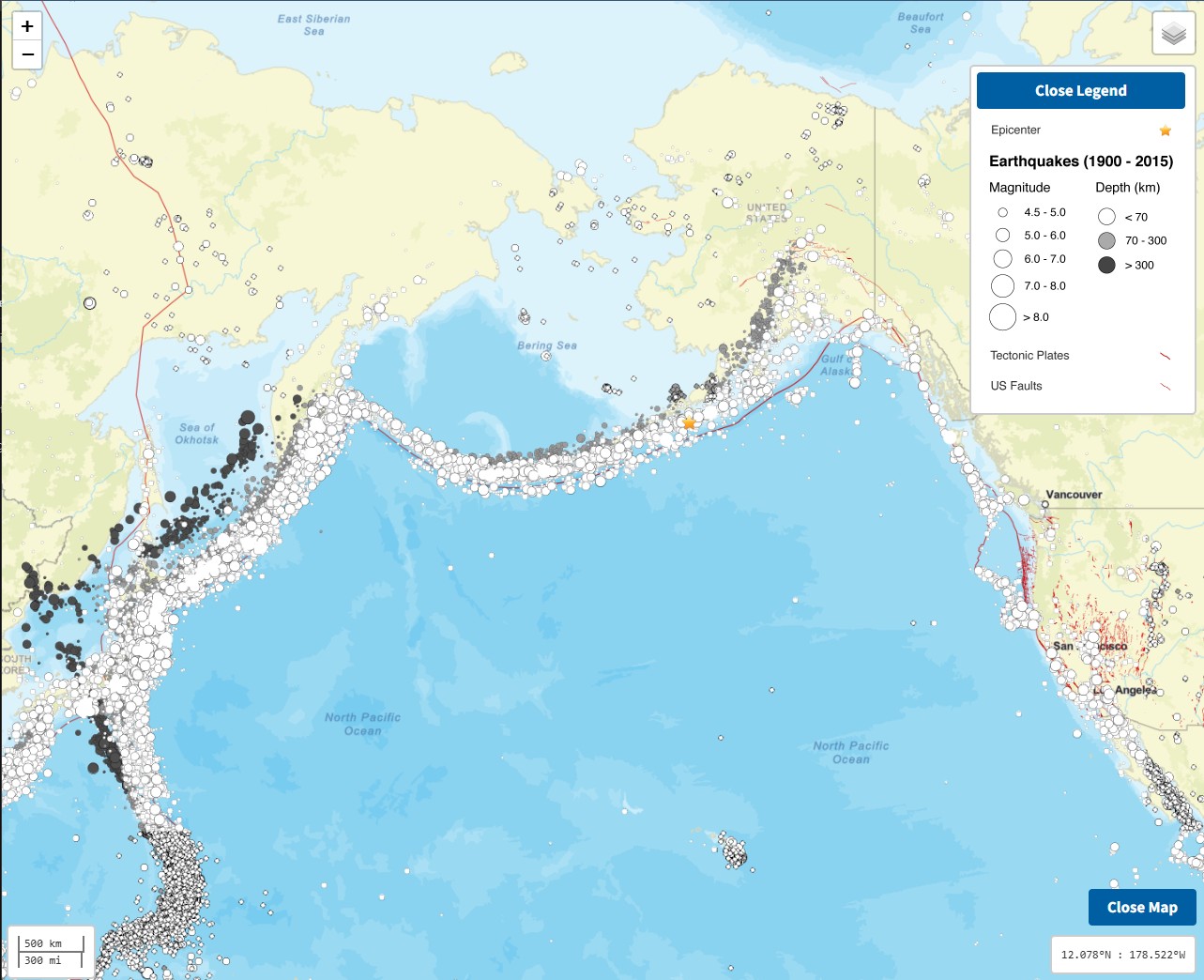The height and width of the screenshot is (980, 1204).
Task: Click the zoom out minus button
Action: pos(27,54)
